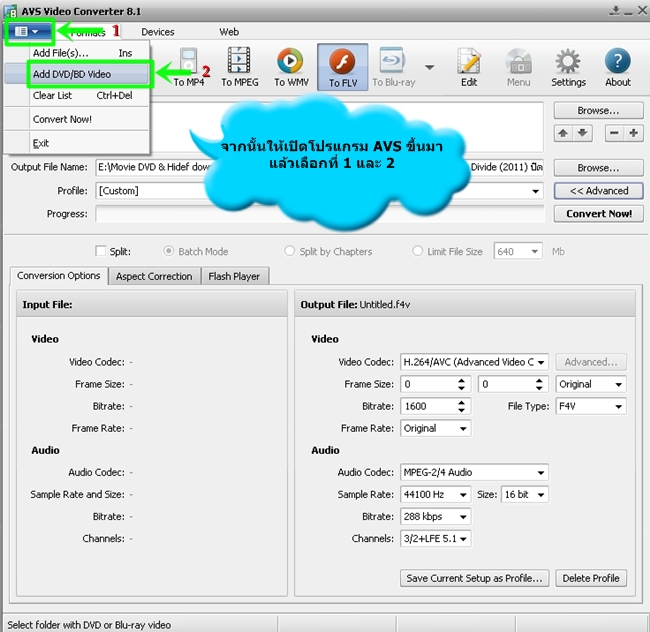Open the Channels 3/2+LFE 5.1 dropdown
The image size is (650, 632).
point(435,539)
